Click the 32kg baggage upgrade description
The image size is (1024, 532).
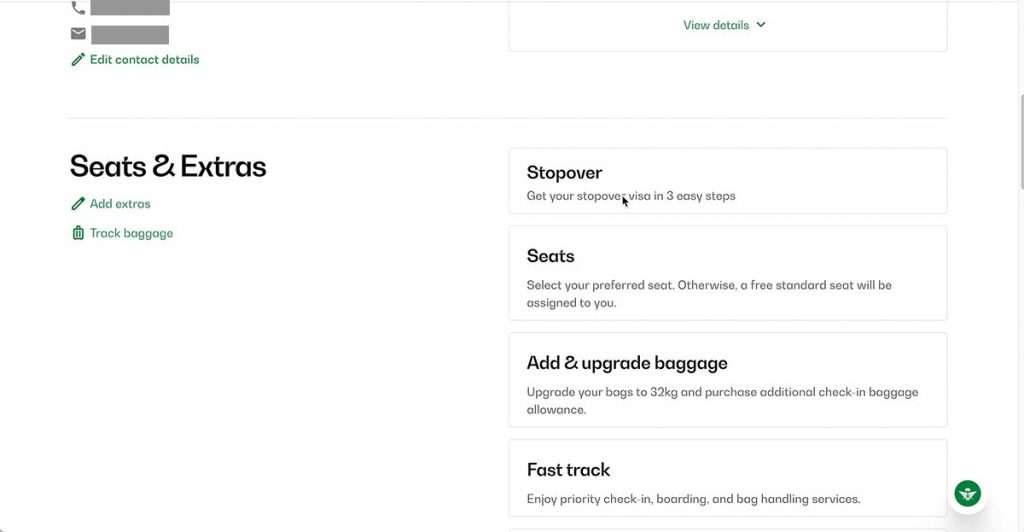pos(722,401)
